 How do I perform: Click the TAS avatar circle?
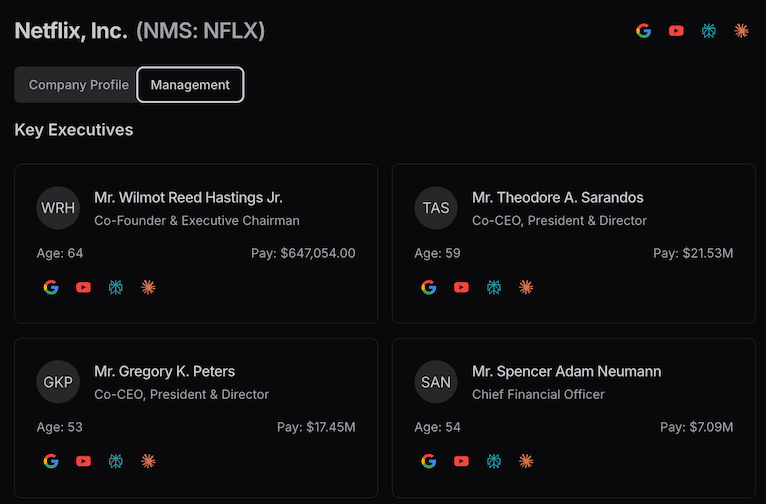(x=436, y=208)
